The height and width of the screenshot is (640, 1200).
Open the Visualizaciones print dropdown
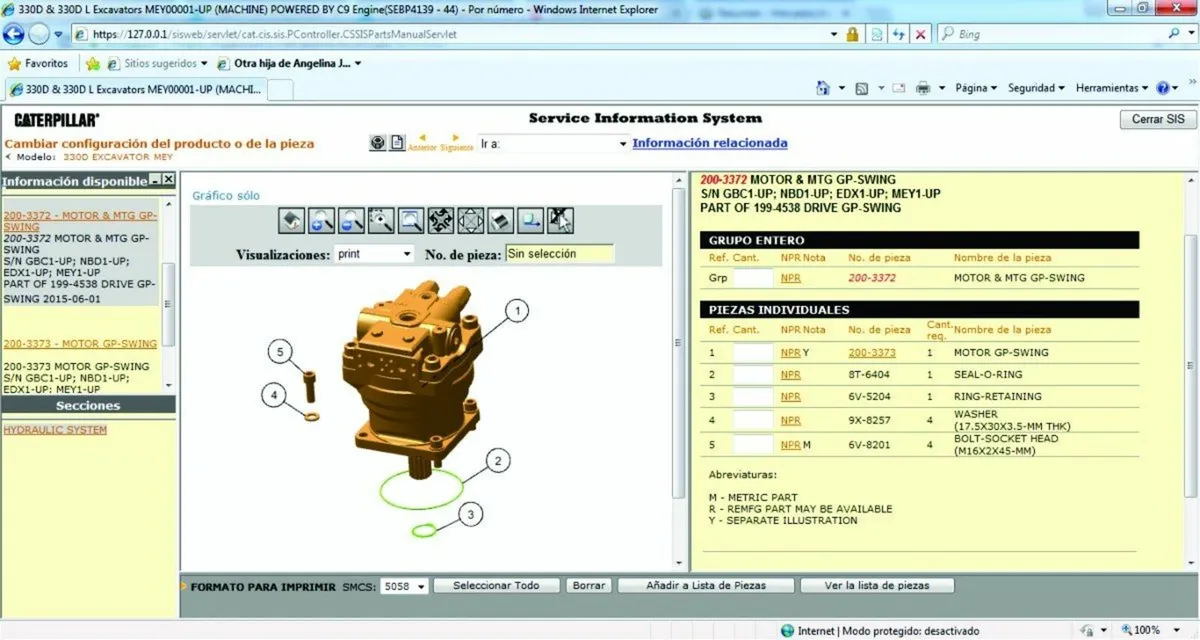pos(406,254)
